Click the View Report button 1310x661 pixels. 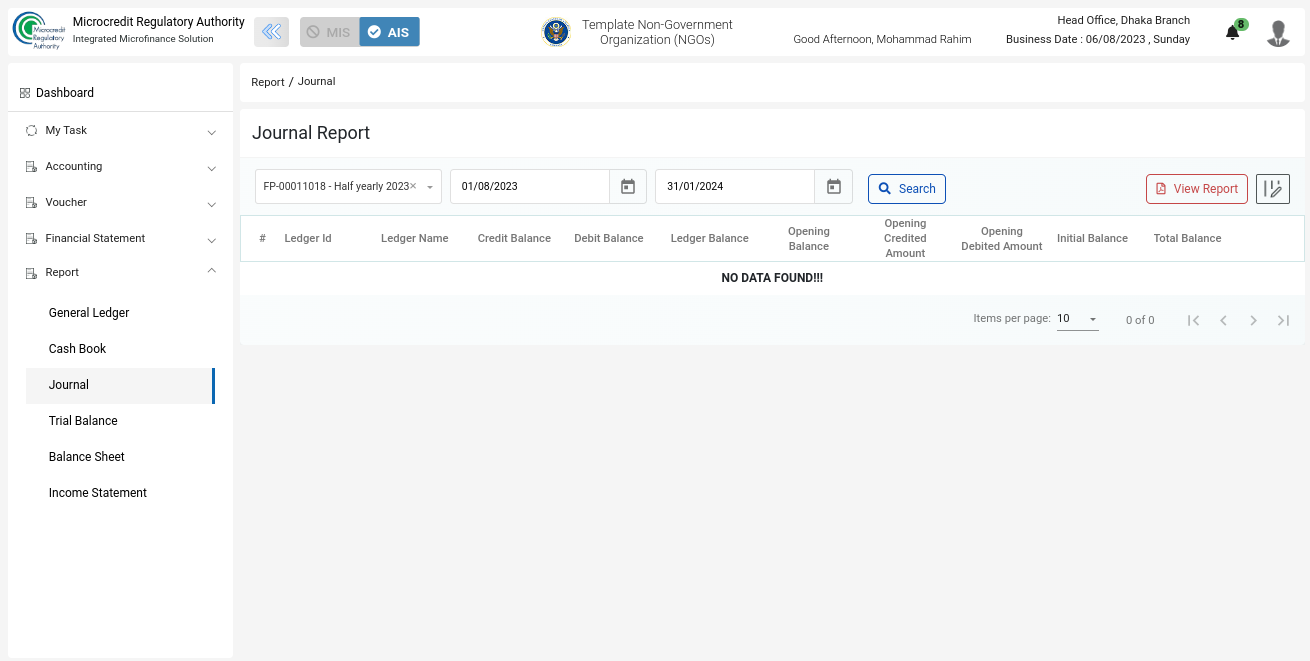click(1196, 189)
